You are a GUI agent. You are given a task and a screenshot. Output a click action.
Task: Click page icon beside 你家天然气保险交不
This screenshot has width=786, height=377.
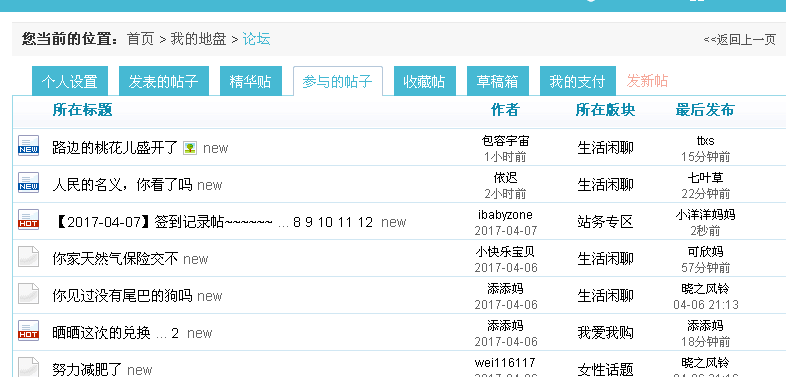click(28, 256)
